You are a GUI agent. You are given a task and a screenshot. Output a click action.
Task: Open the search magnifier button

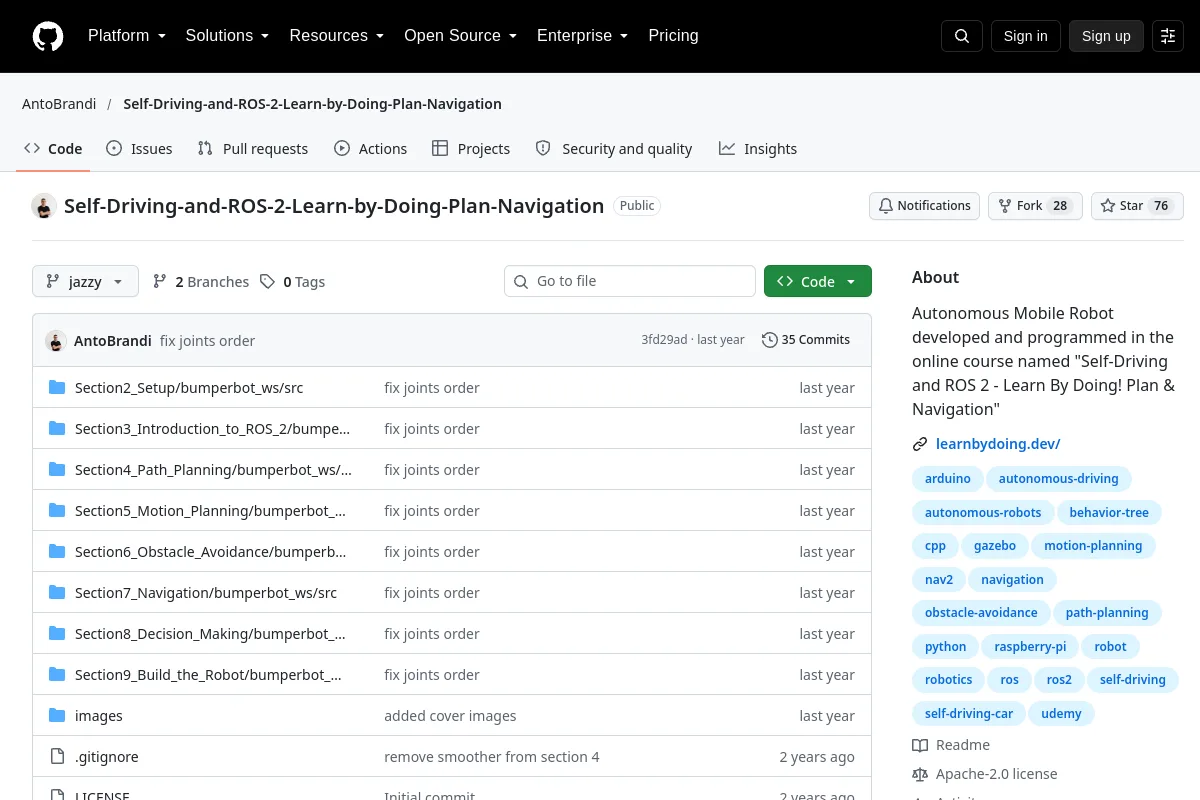click(x=962, y=36)
